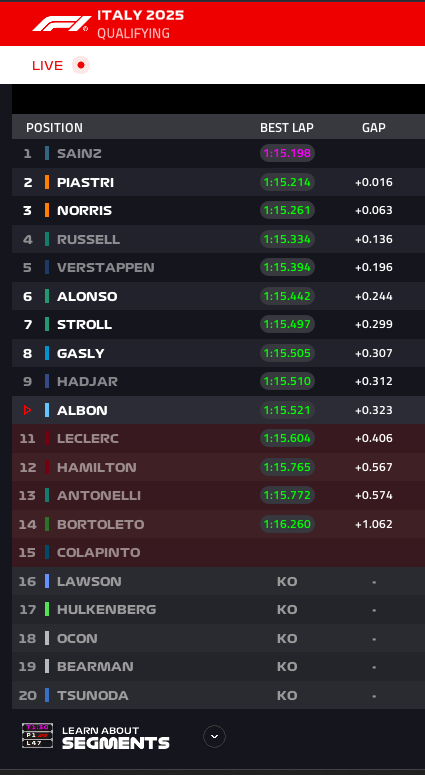
Task: Click the GAP column header
Action: point(374,128)
